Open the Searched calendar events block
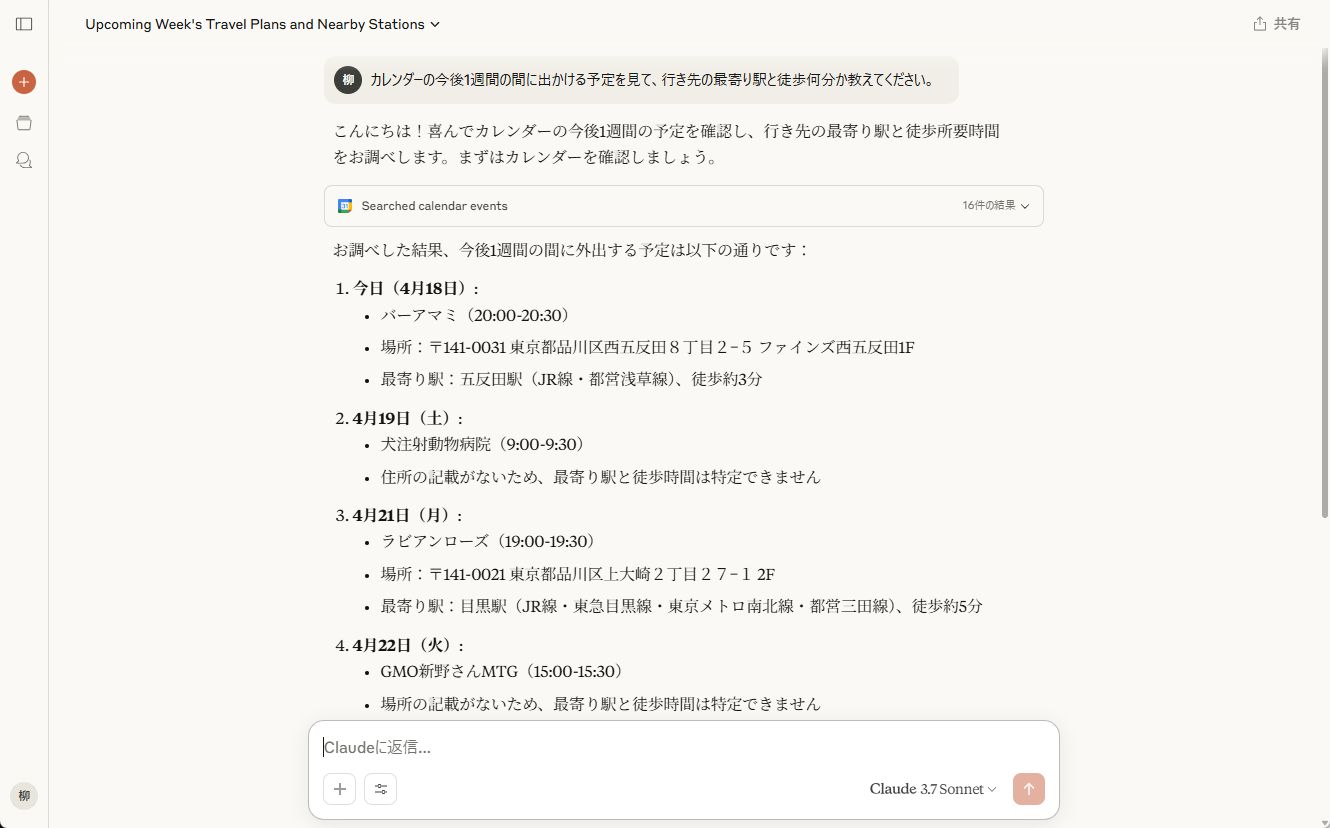Screen dimensions: 1330x828 (683, 206)
